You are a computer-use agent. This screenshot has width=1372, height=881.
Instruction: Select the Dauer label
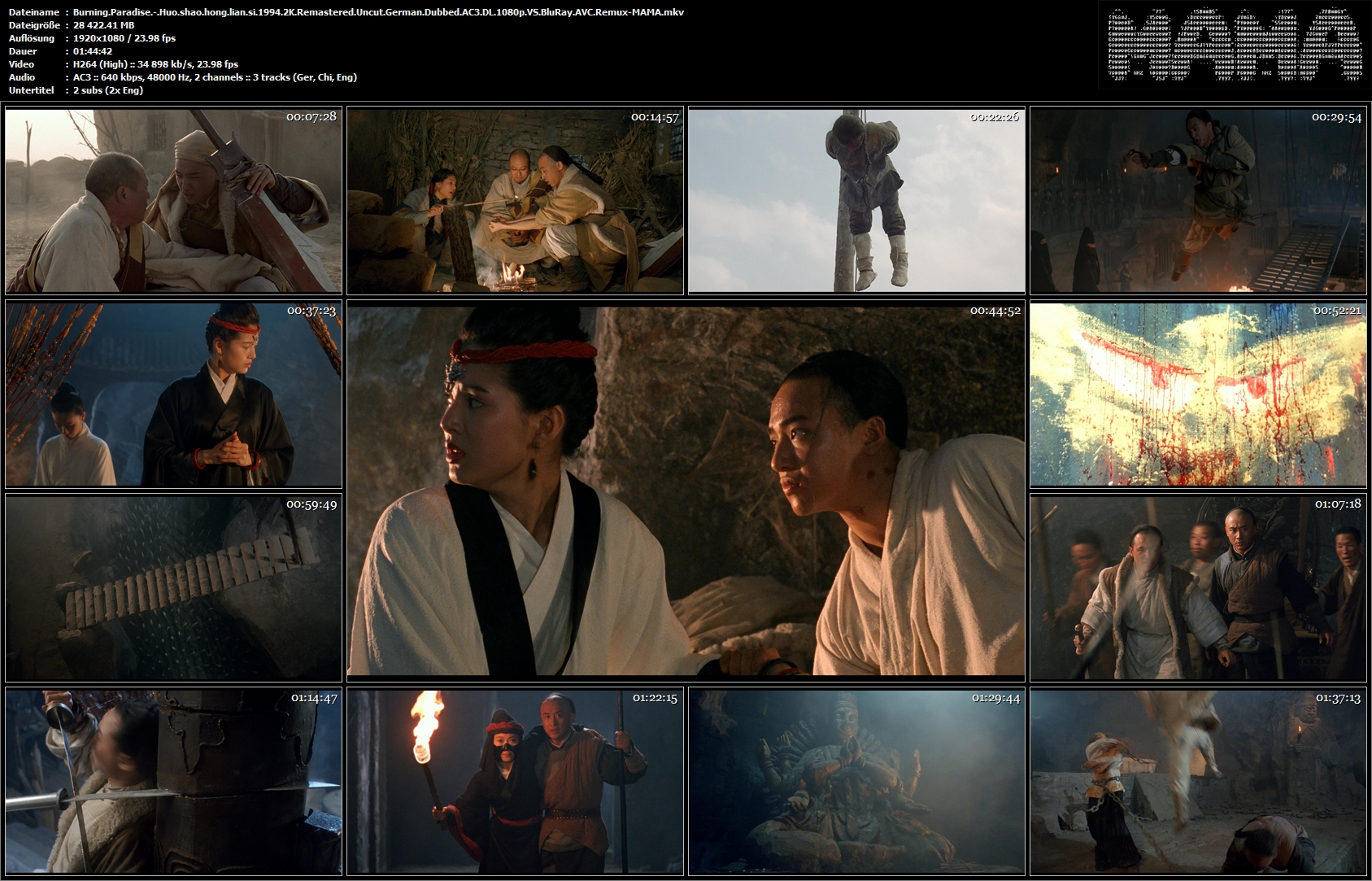coord(23,51)
